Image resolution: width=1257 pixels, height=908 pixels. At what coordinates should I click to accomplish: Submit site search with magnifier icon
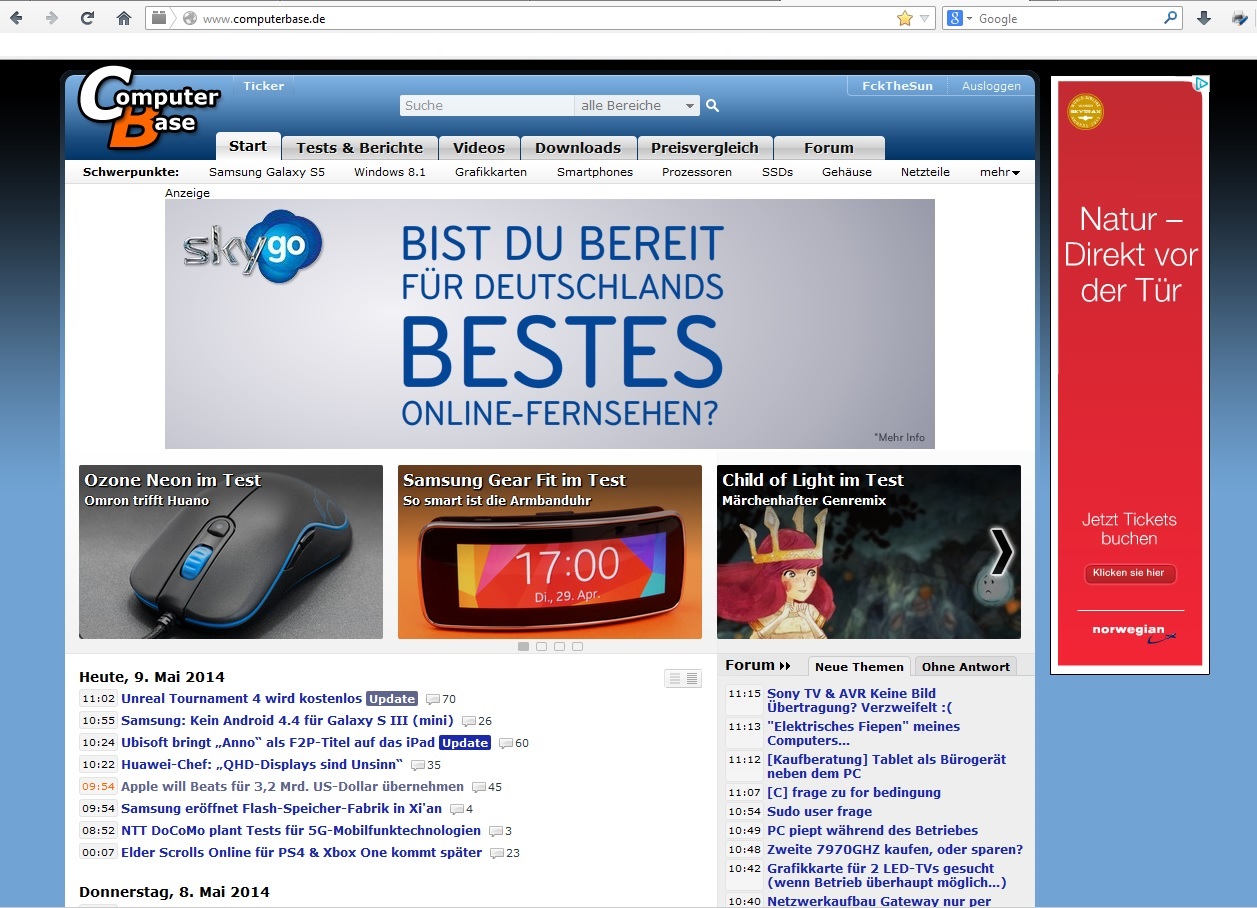click(712, 105)
